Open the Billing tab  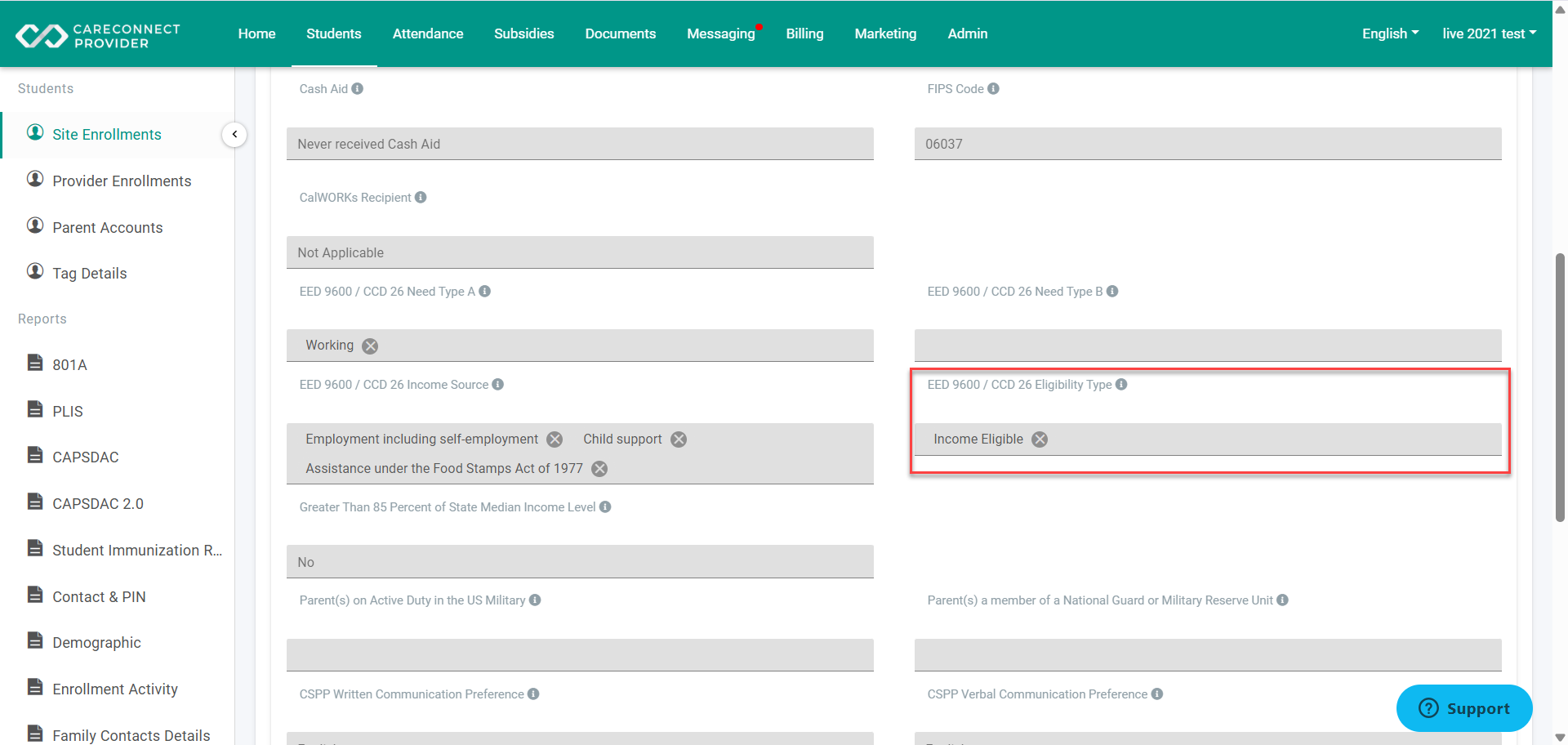805,33
